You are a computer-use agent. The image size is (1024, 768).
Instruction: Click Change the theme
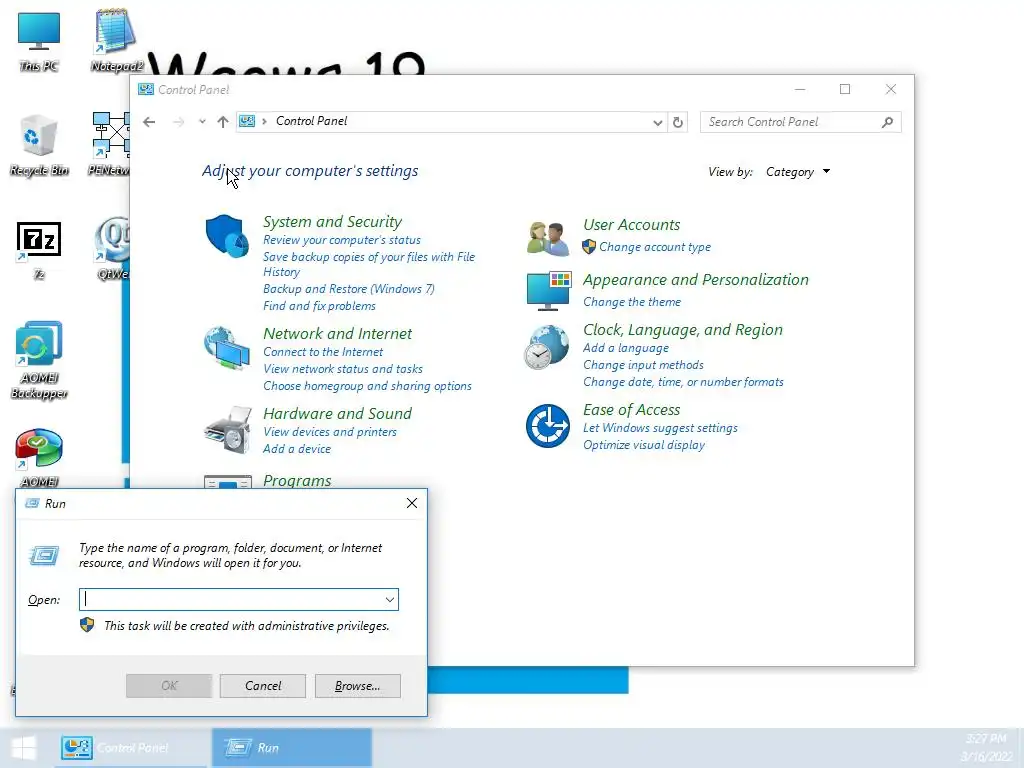point(632,302)
